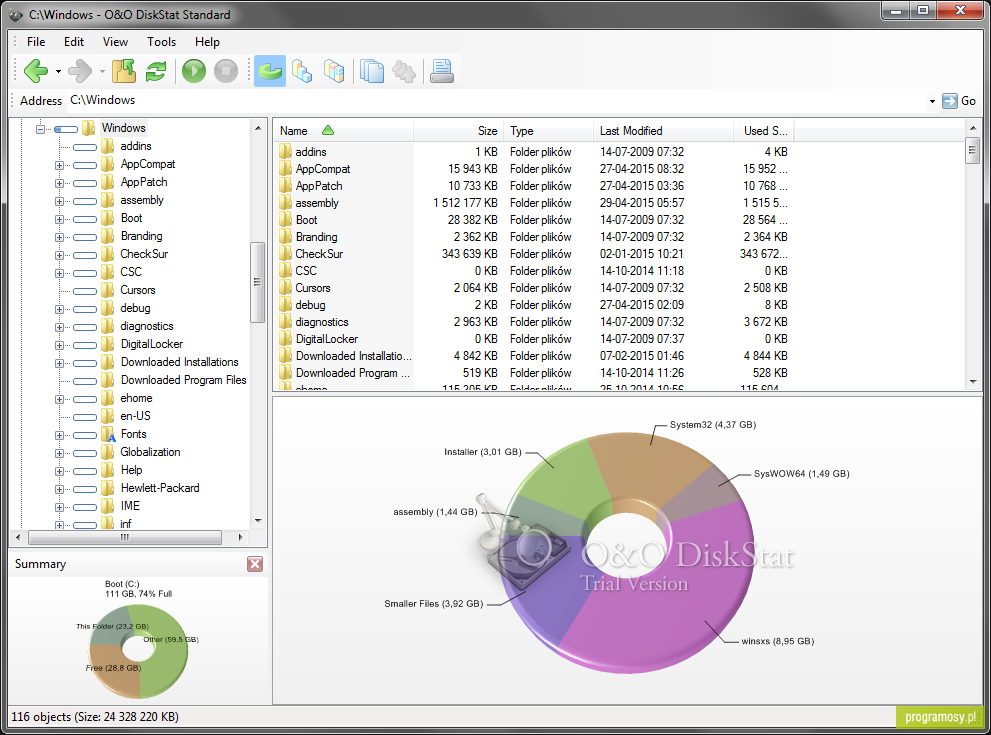Screen dimensions: 991x735
Task: Click the gray Stop analysis button
Action: (x=226, y=71)
